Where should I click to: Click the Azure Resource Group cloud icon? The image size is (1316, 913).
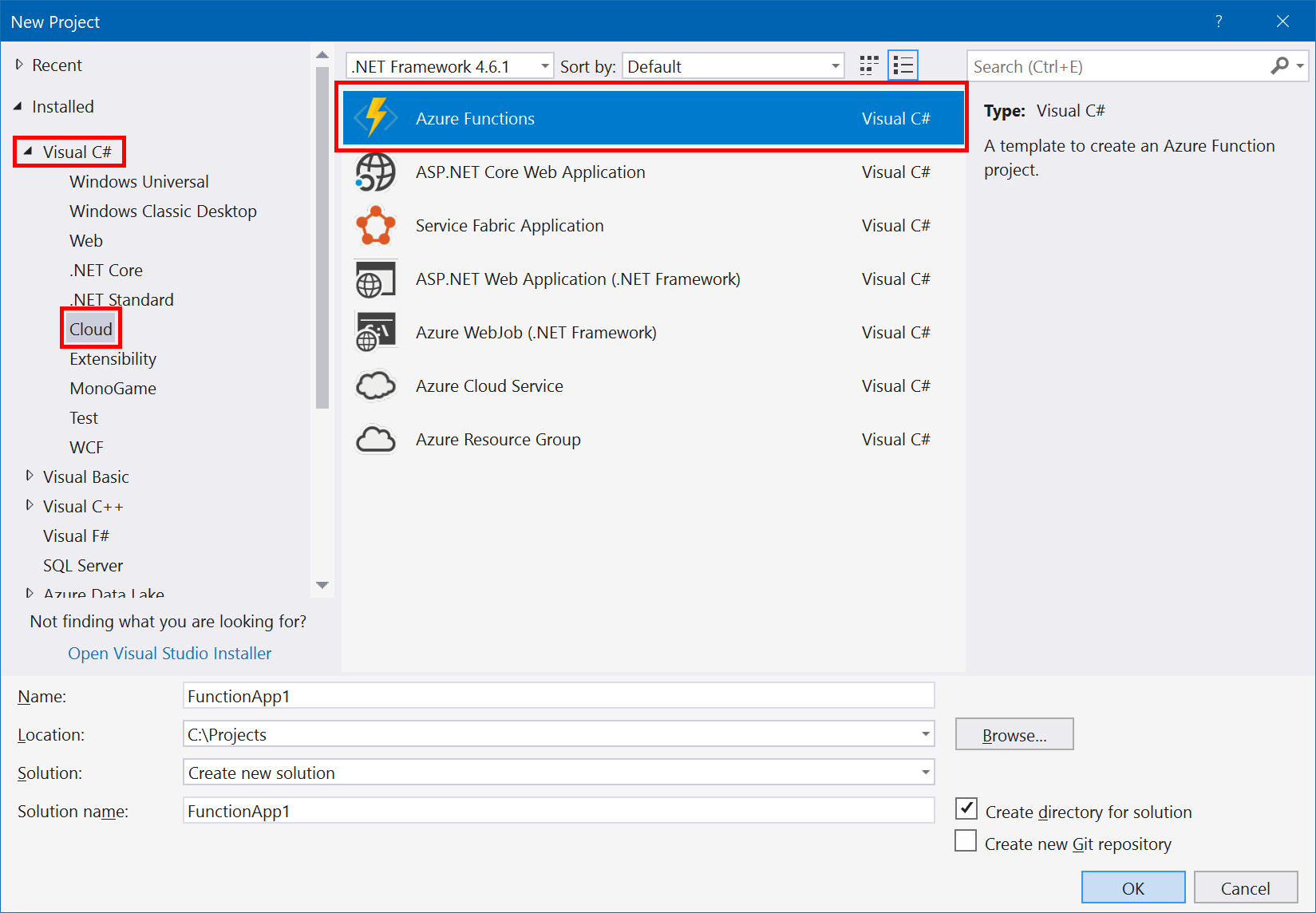coord(376,439)
